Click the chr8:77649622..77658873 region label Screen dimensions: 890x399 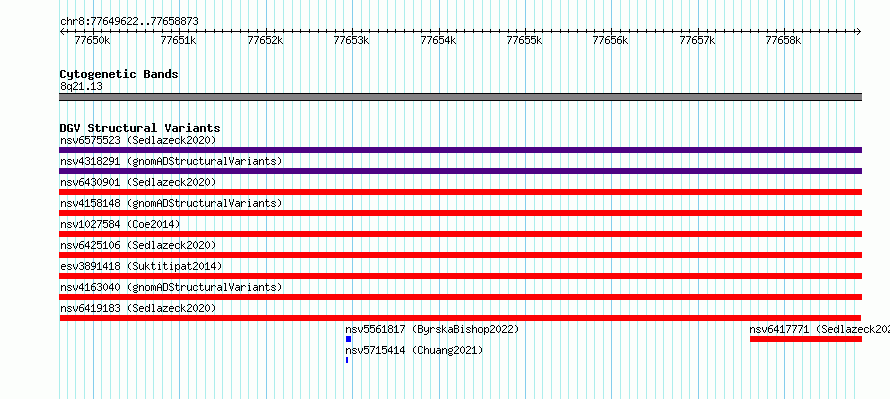(129, 21)
